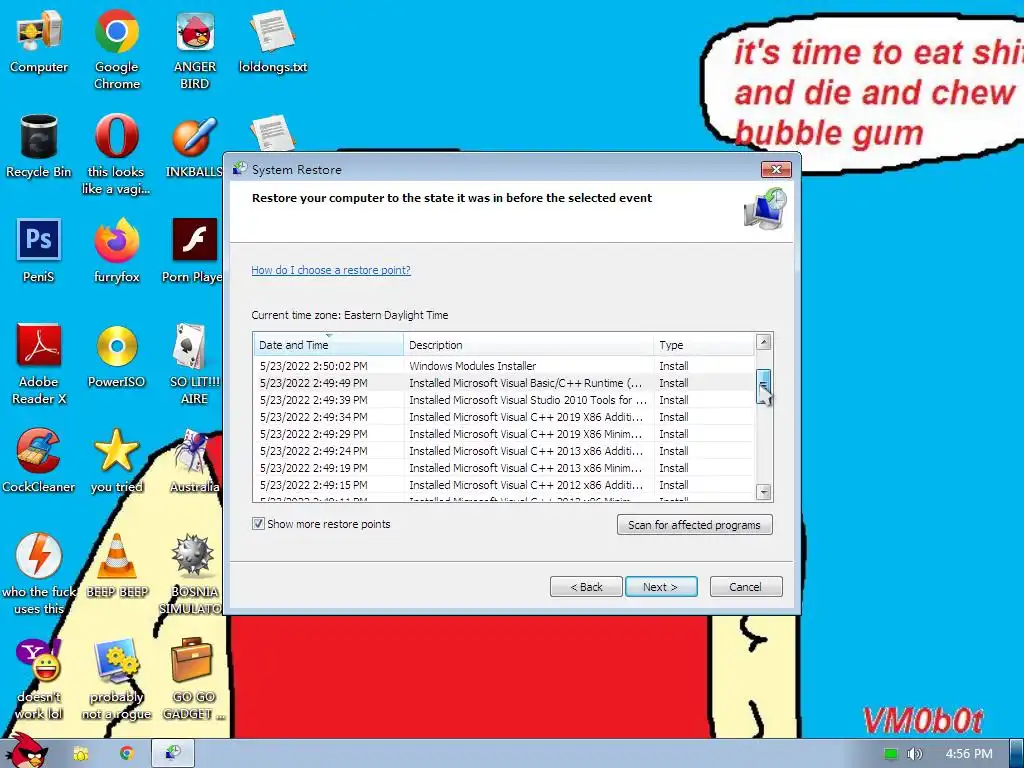
Task: Open the VLC cone icon labeled BEEP BEEP
Action: point(116,566)
